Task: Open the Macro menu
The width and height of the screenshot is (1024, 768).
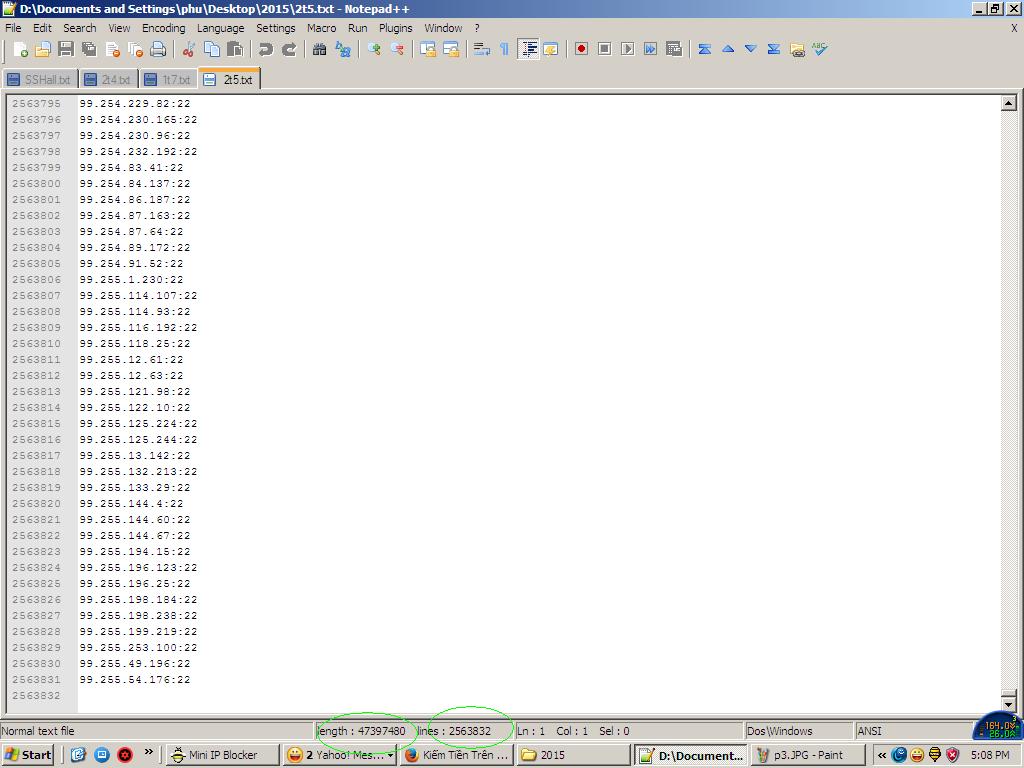Action: (x=321, y=28)
